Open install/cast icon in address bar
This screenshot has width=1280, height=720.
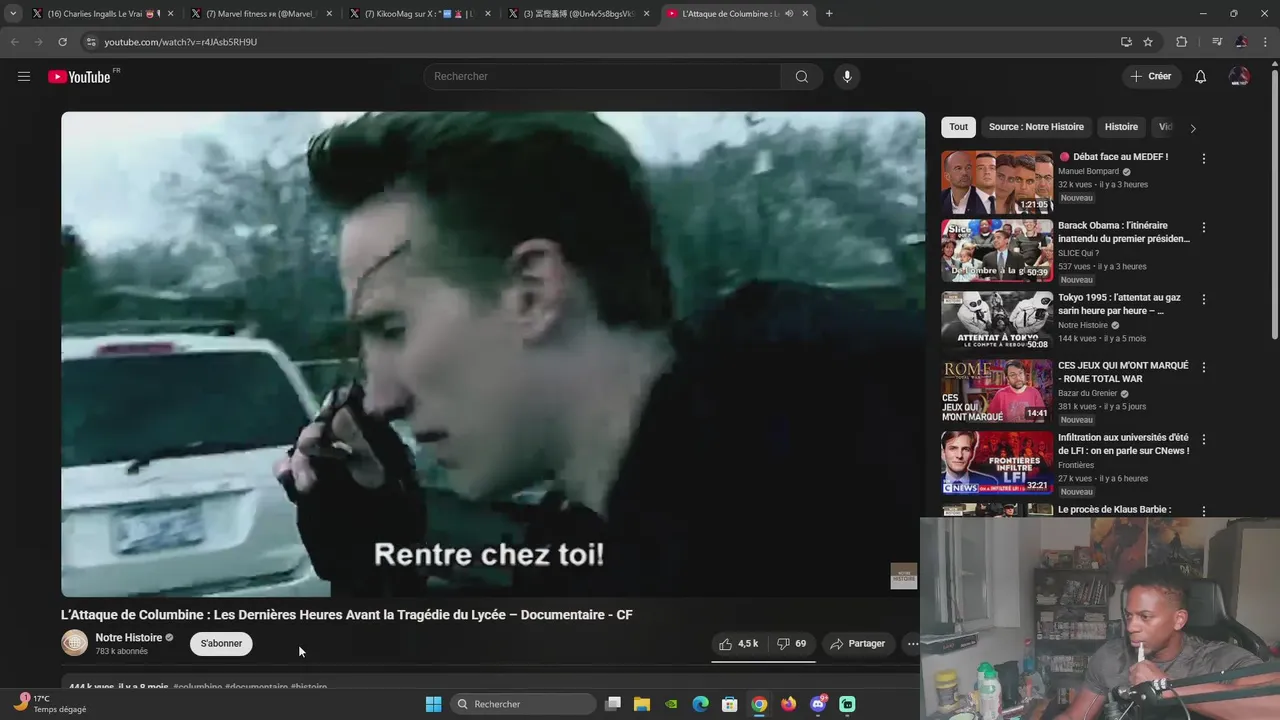click(1126, 42)
